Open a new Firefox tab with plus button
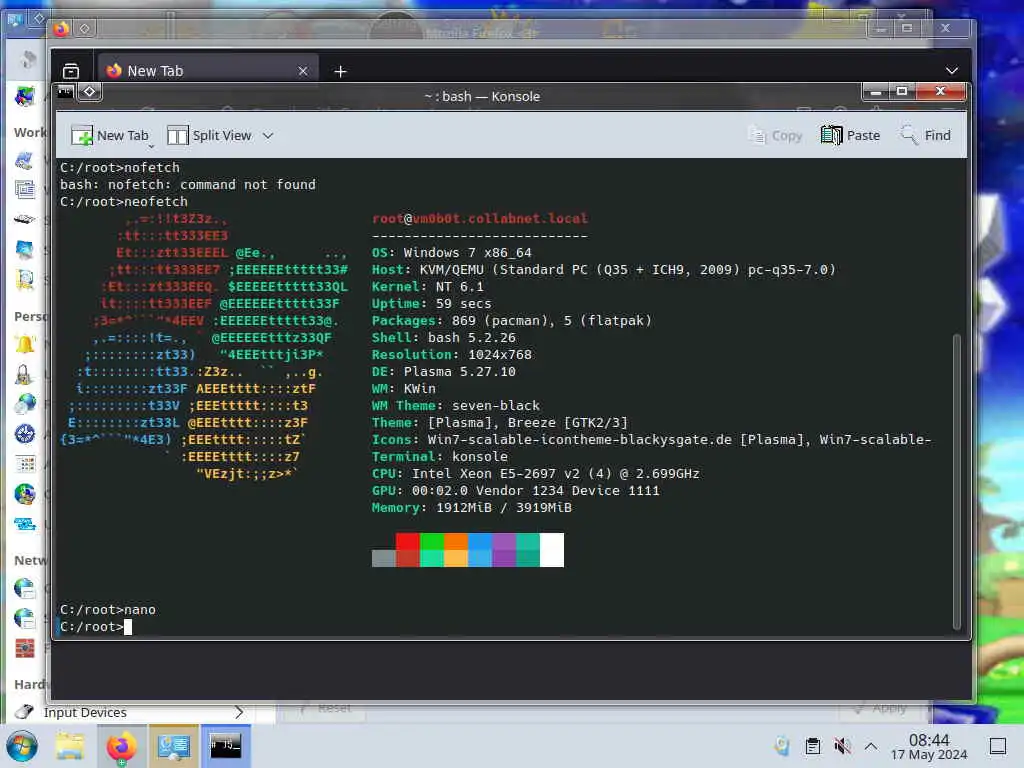The image size is (1024, 768). click(340, 71)
